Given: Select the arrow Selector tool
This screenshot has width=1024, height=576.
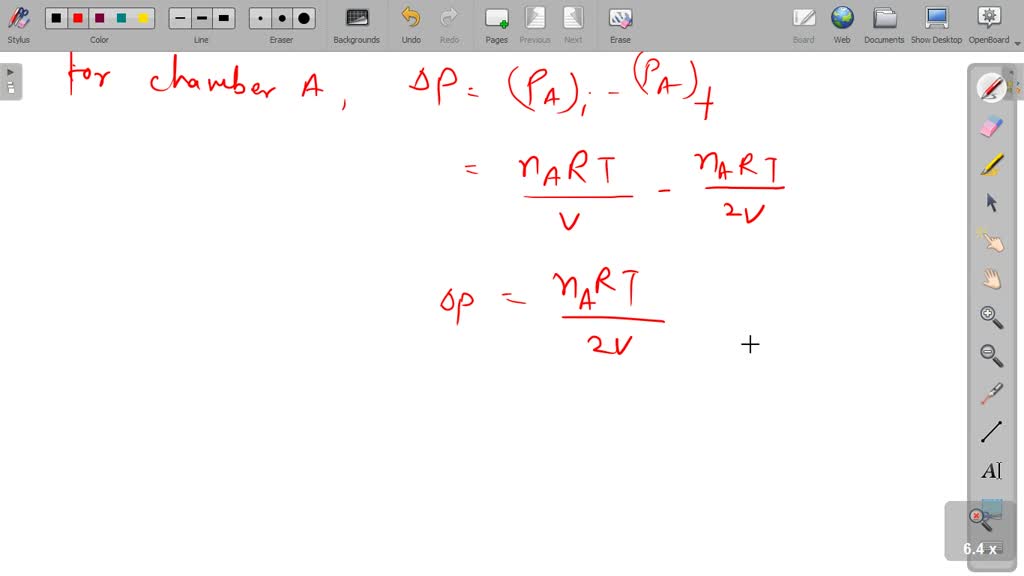Looking at the screenshot, I should coord(990,202).
